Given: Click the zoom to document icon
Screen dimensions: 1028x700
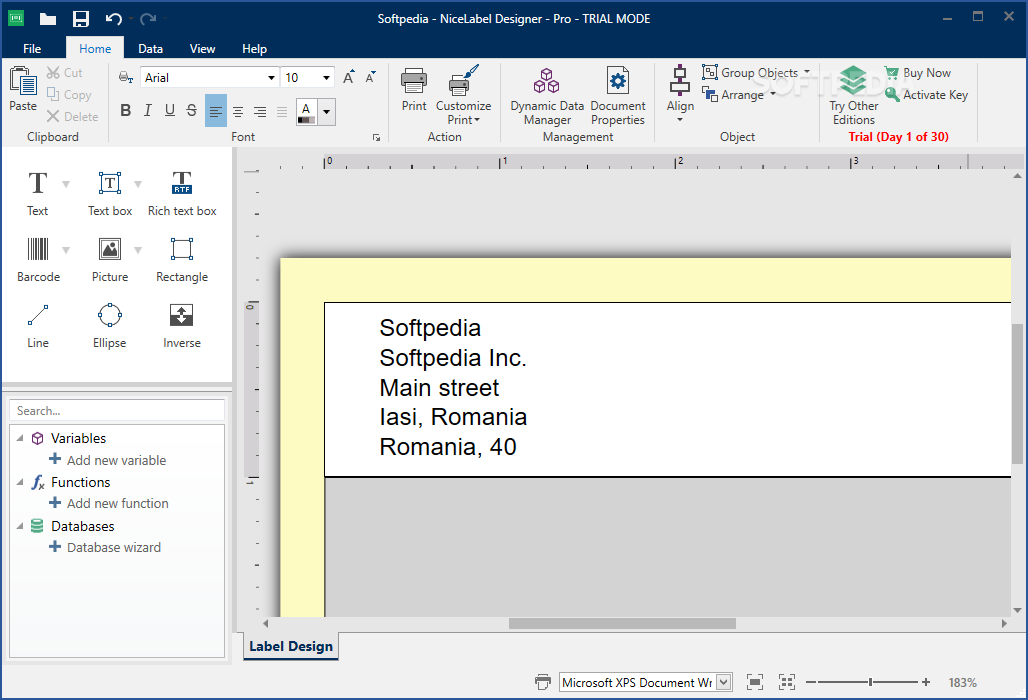Looking at the screenshot, I should coord(755,682).
